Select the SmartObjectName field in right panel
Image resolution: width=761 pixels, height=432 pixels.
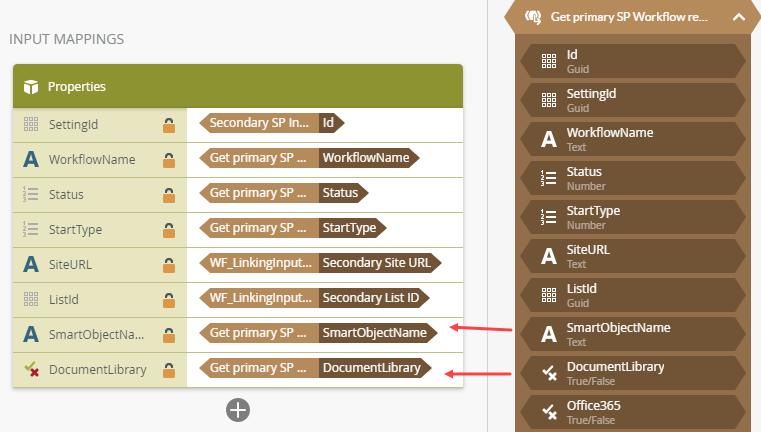click(631, 333)
